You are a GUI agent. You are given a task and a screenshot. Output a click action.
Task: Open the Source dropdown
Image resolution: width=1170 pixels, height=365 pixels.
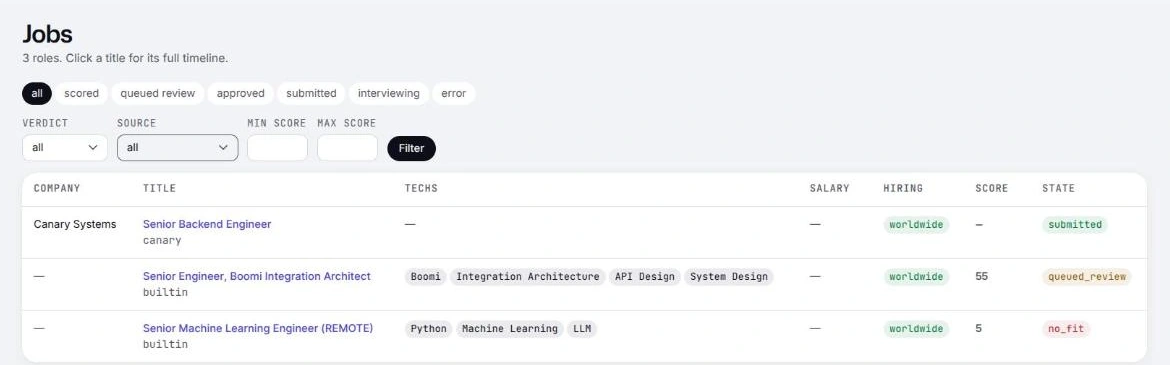click(178, 148)
